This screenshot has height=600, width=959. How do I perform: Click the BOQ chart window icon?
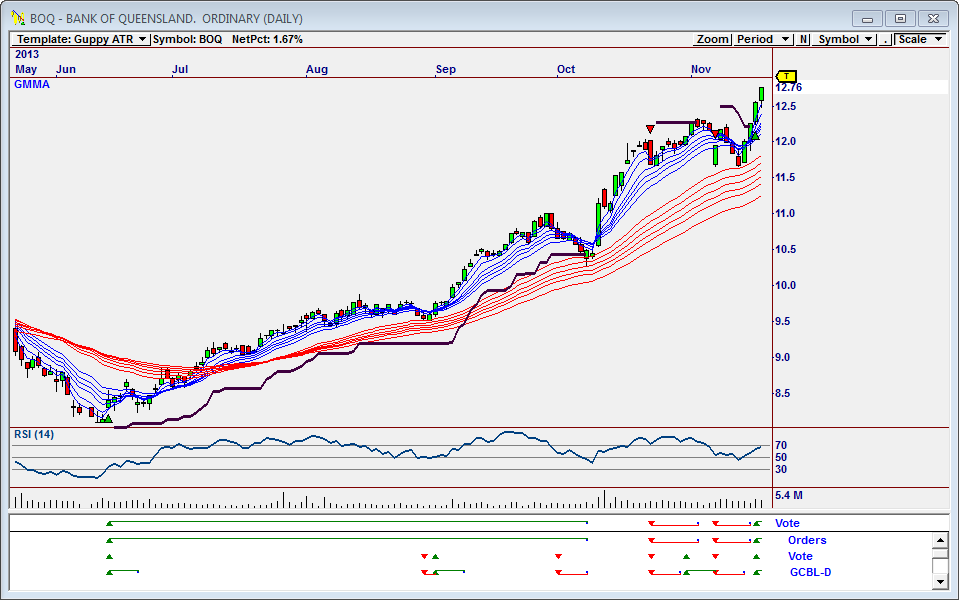point(18,18)
